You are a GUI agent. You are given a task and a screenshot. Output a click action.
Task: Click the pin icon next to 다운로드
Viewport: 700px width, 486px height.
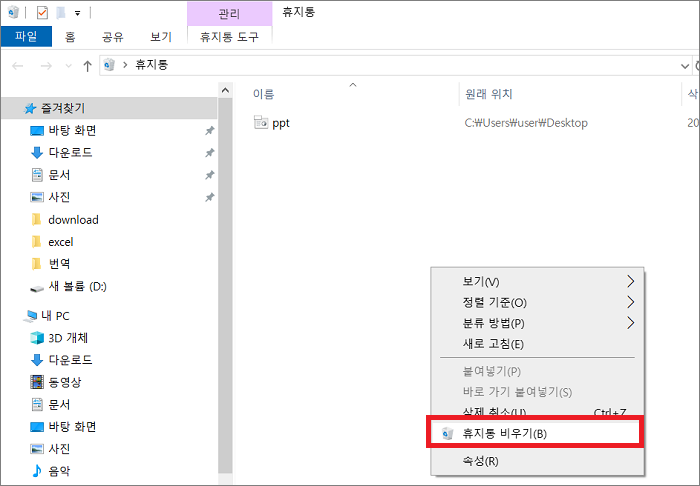coord(209,153)
